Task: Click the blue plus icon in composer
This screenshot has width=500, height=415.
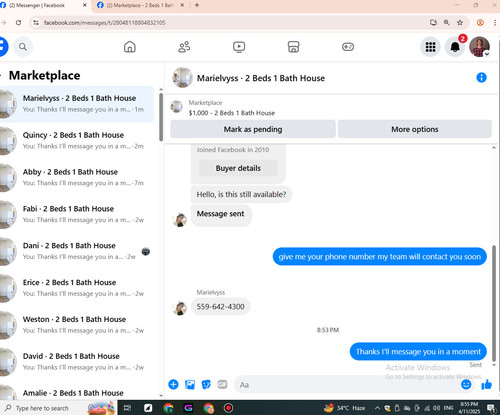Action: (173, 384)
